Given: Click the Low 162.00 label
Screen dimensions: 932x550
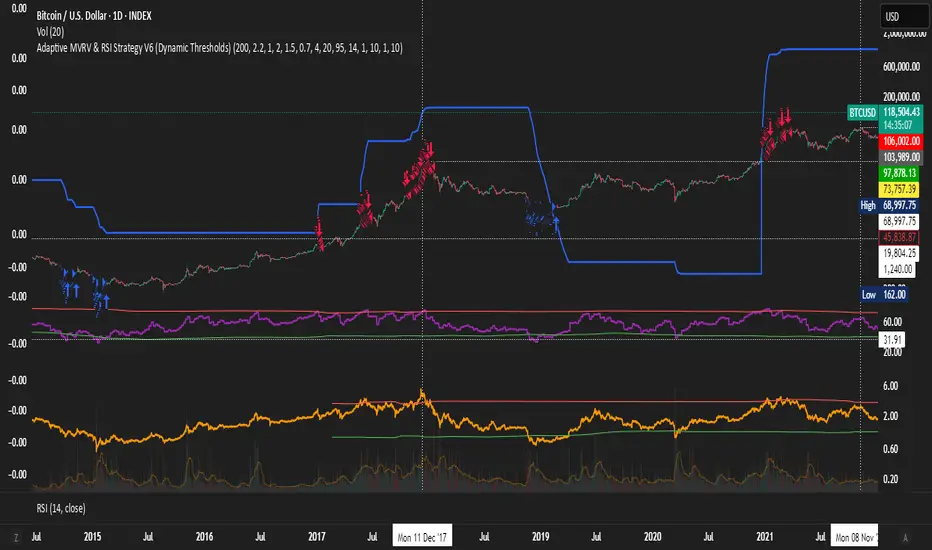Looking at the screenshot, I should pos(884,294).
